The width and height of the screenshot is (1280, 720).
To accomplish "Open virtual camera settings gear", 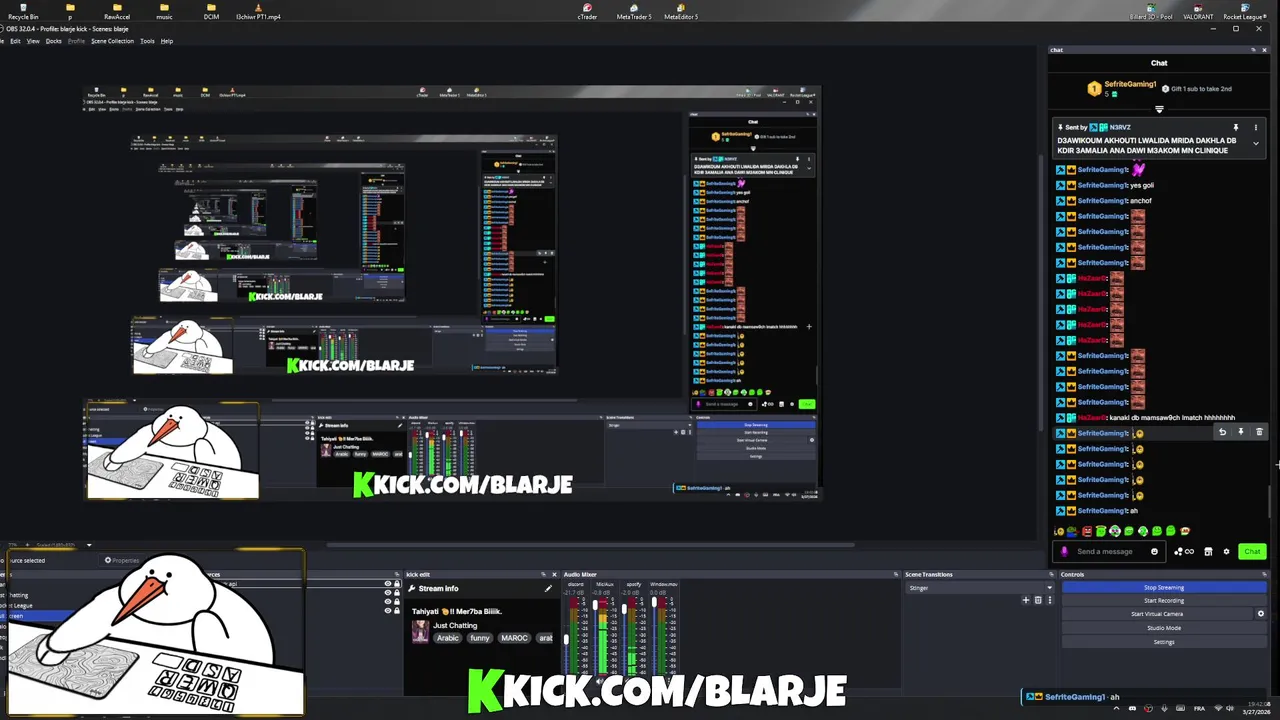I will coord(1260,614).
